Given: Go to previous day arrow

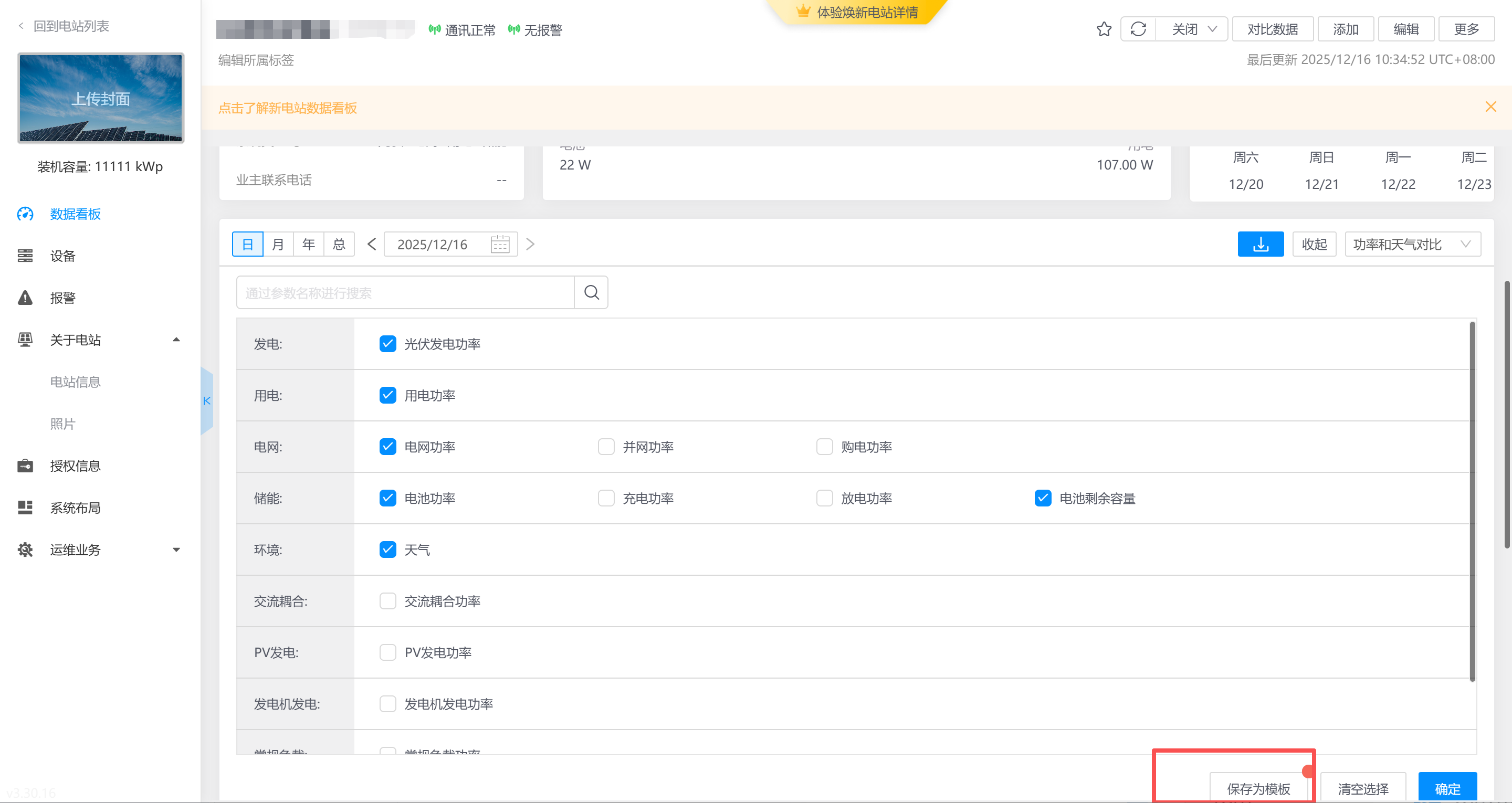Looking at the screenshot, I should tap(372, 244).
